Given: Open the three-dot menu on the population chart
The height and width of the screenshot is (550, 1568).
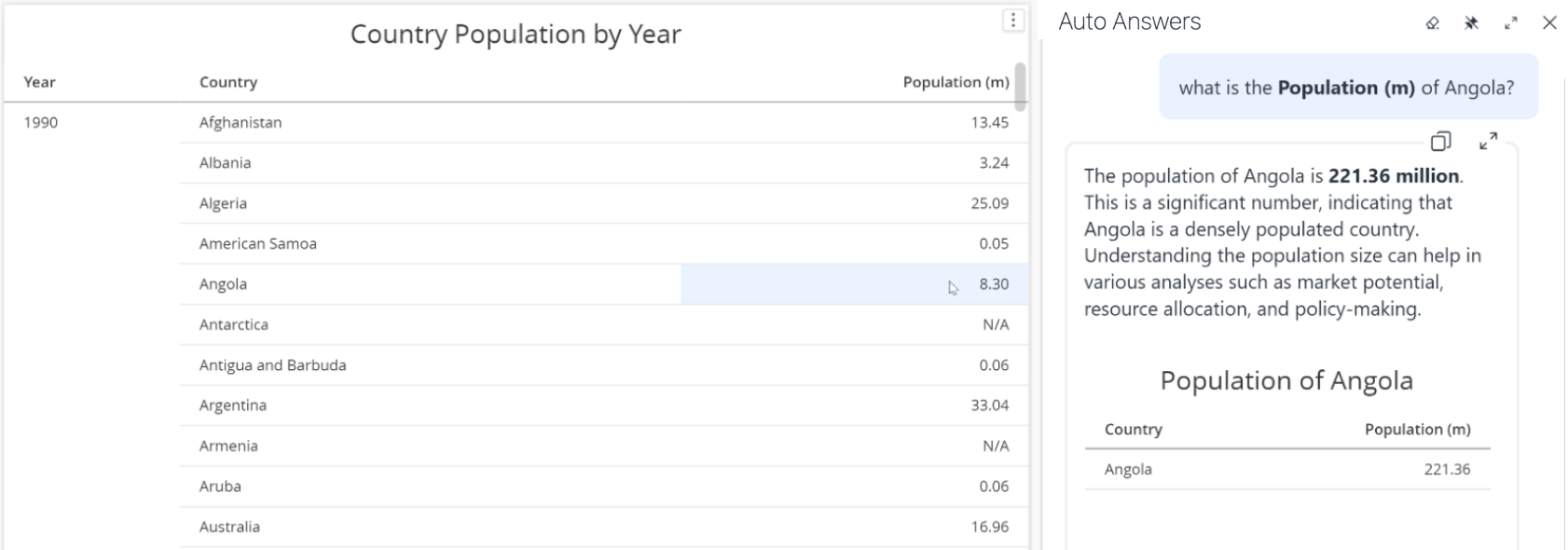Looking at the screenshot, I should point(1013,21).
